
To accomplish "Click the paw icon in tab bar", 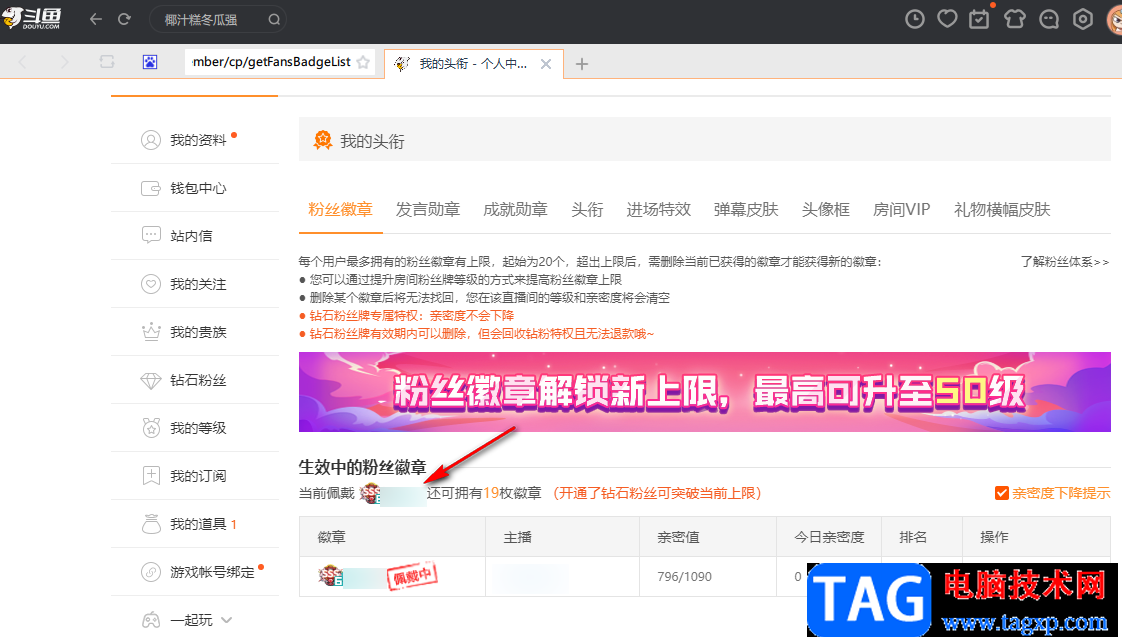I will tap(150, 62).
